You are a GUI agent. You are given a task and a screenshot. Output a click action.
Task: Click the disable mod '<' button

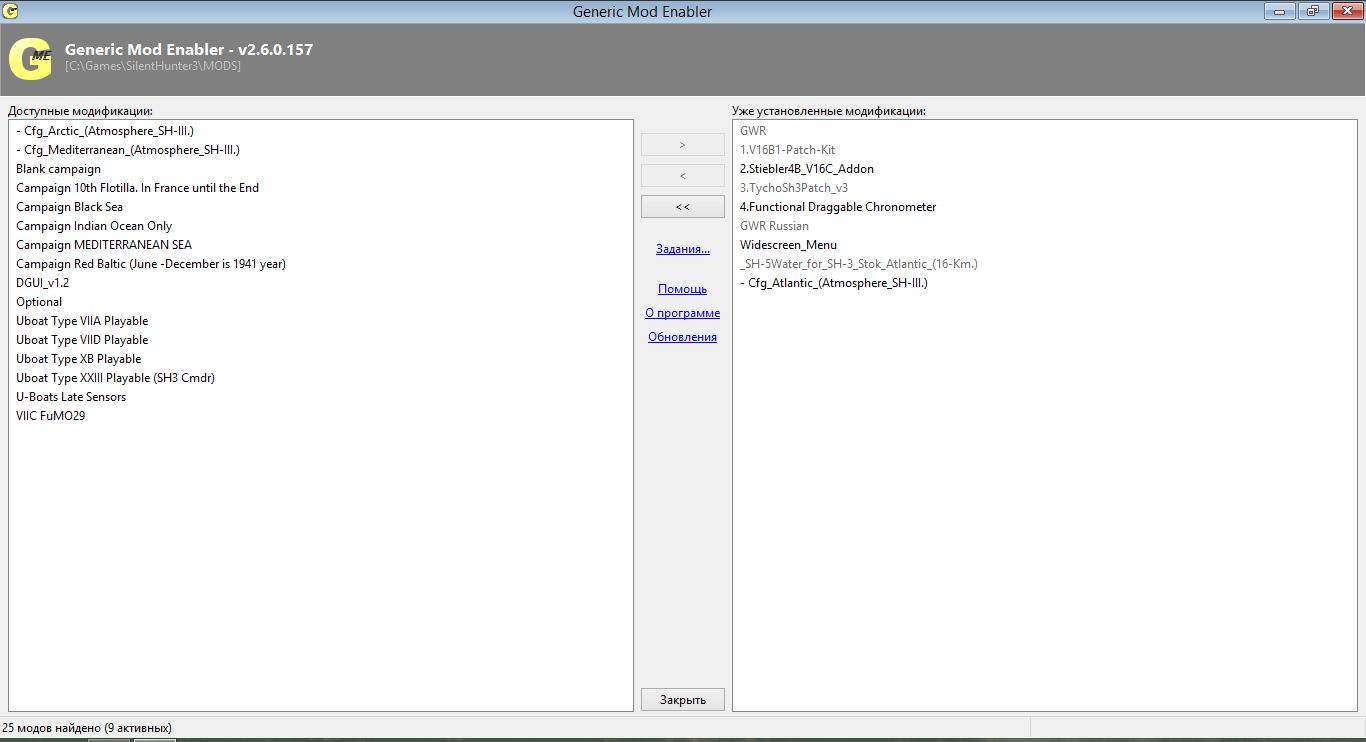683,176
